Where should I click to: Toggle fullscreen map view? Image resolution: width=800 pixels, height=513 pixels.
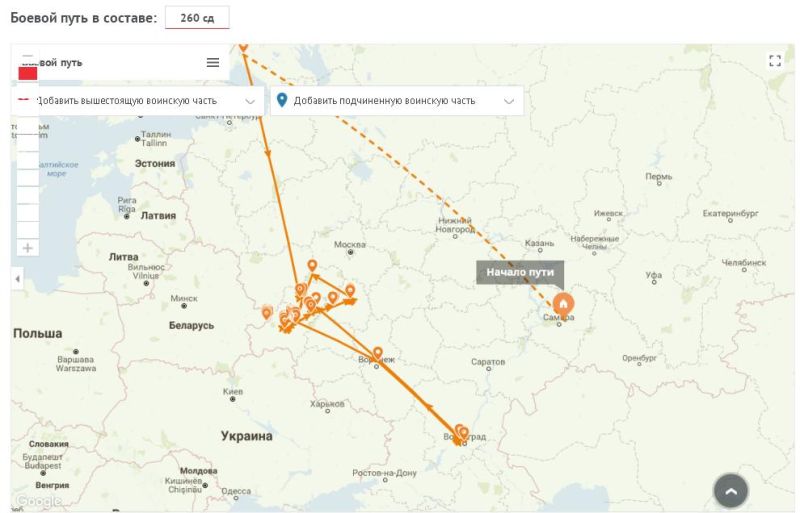click(774, 61)
